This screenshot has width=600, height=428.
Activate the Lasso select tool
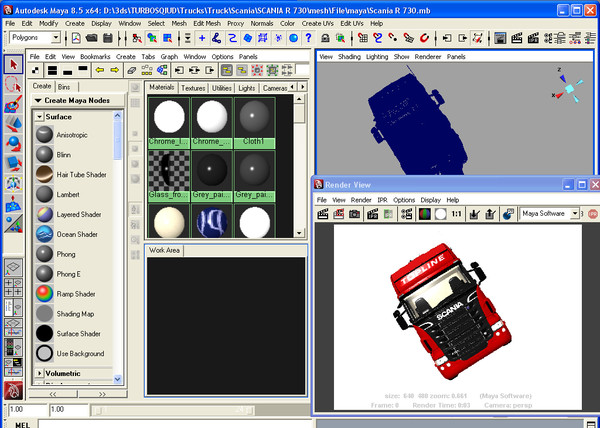click(14, 84)
